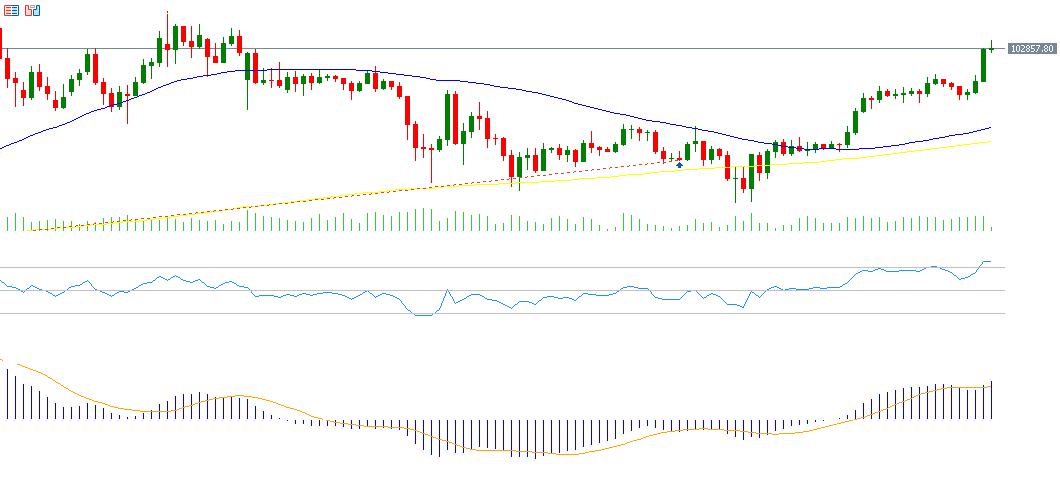Select the middle RSI level line
The height and width of the screenshot is (482, 1060).
[x=500, y=291]
